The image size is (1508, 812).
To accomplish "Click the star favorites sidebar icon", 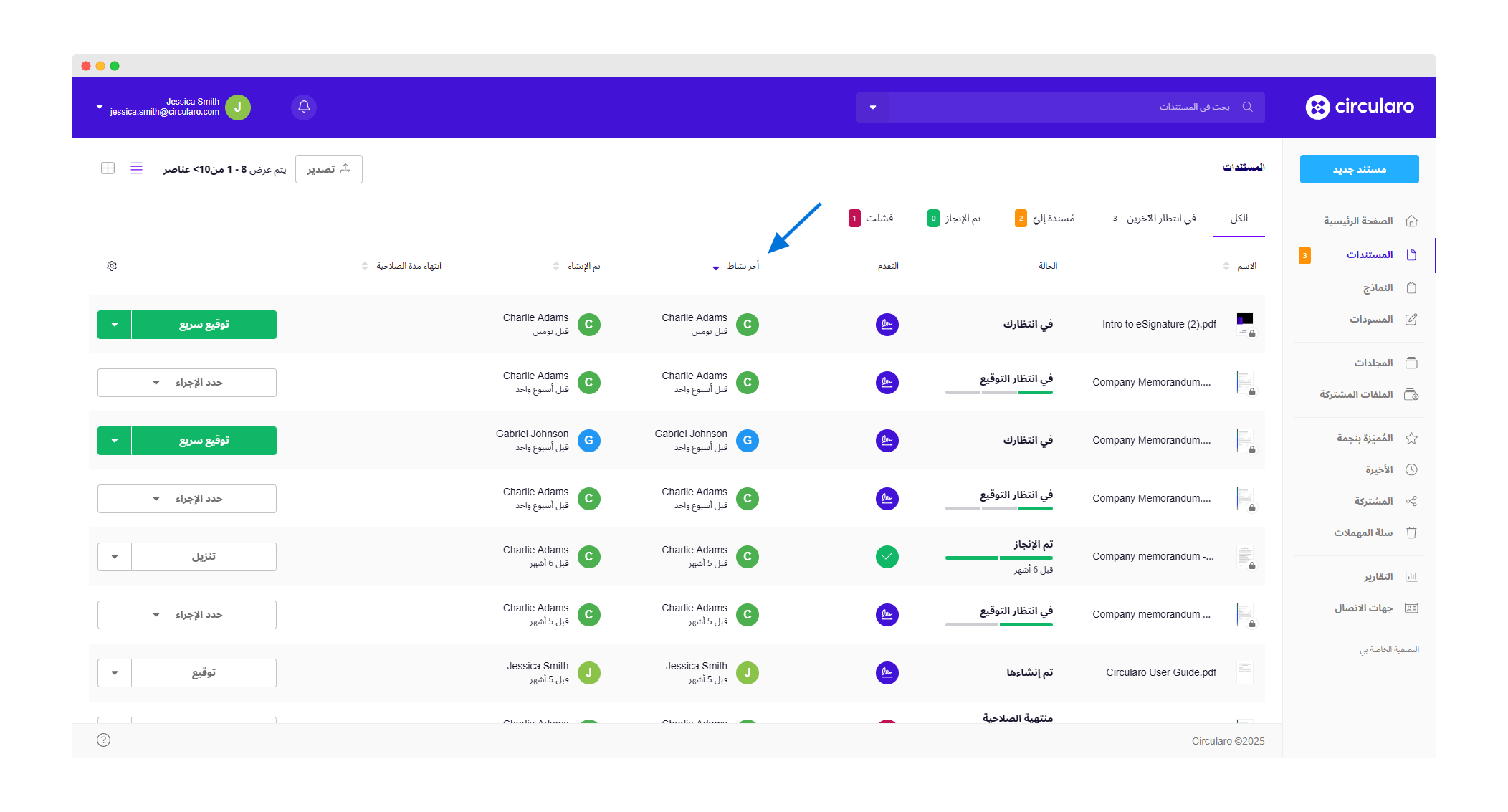I will (1411, 438).
